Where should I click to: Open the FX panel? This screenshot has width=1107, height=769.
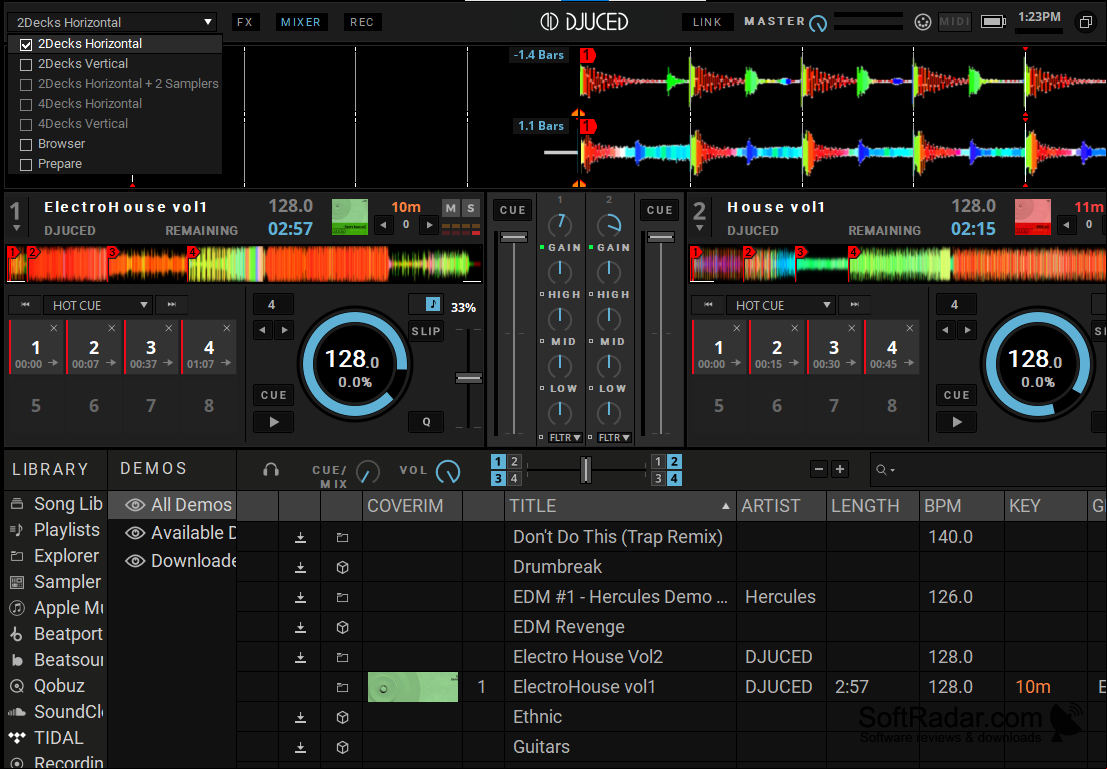point(245,22)
